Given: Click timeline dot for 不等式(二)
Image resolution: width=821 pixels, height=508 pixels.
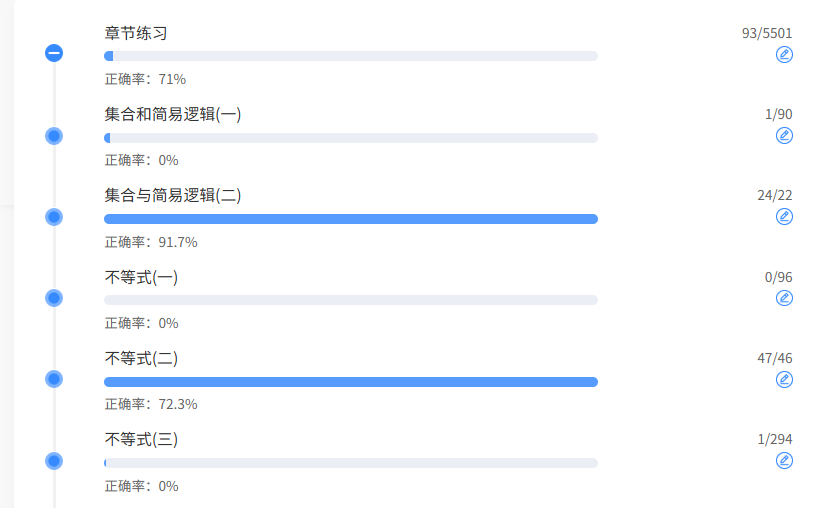Looking at the screenshot, I should click(54, 379).
